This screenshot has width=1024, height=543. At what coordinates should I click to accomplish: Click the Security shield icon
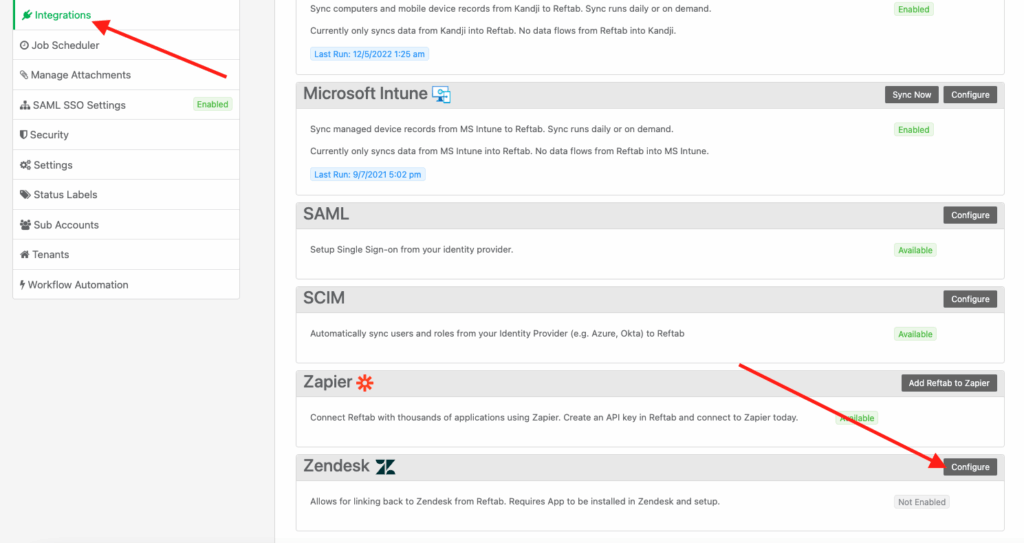click(x=24, y=135)
